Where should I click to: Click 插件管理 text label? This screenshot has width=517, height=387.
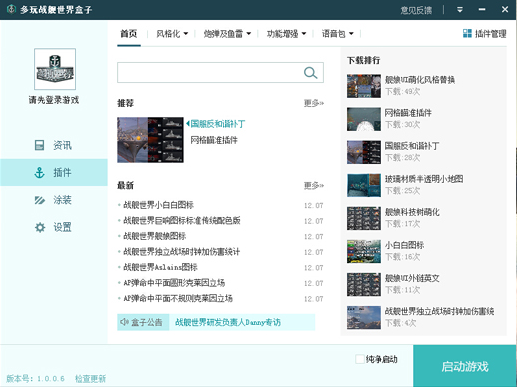[490, 34]
